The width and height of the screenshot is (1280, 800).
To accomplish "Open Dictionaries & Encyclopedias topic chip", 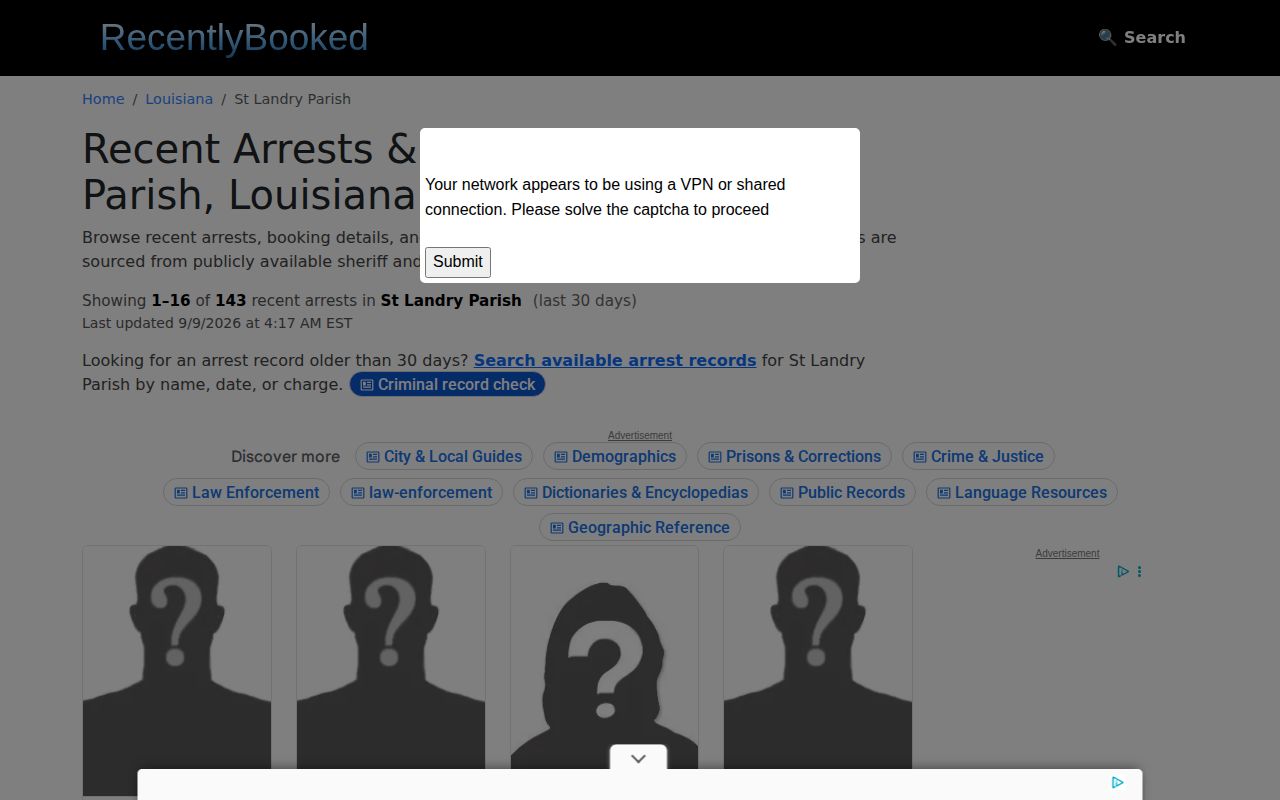I will point(636,493).
